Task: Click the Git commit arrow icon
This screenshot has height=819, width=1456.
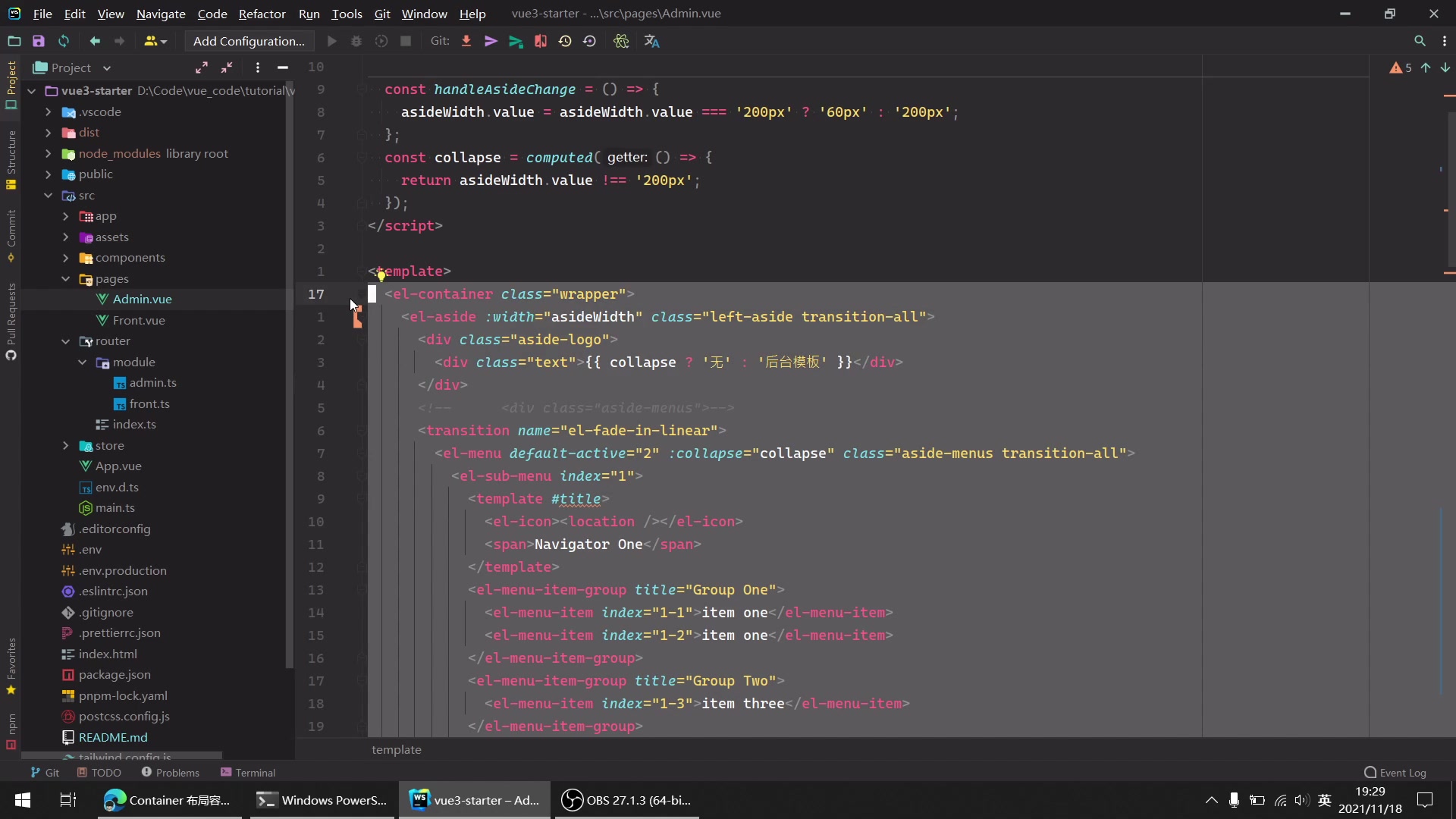Action: pos(491,41)
